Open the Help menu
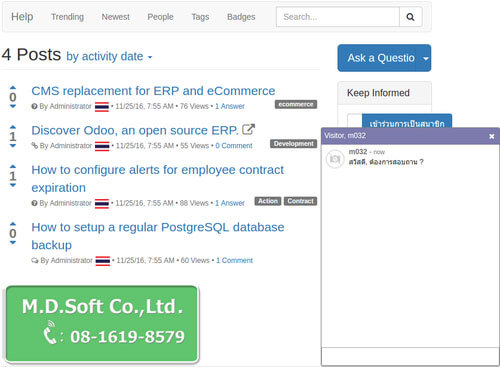Image resolution: width=500 pixels, height=367 pixels. pos(22,17)
